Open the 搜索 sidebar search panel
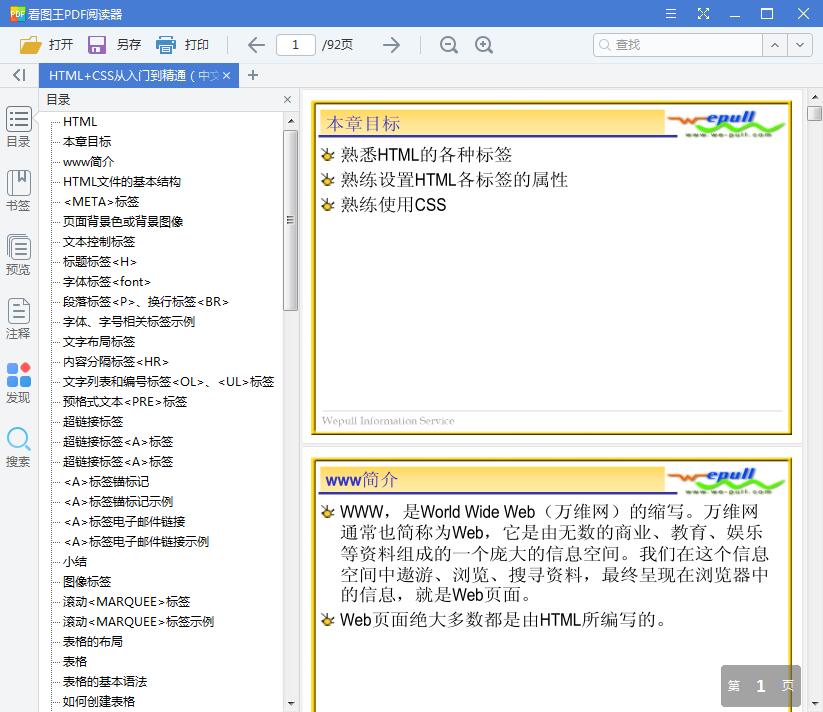This screenshot has height=712, width=823. coord(18,443)
